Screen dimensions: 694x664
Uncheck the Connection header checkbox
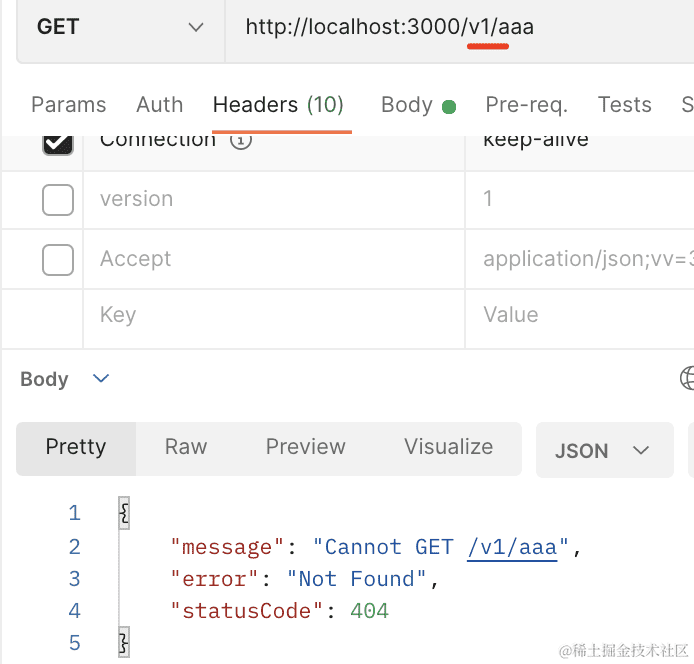tap(58, 143)
